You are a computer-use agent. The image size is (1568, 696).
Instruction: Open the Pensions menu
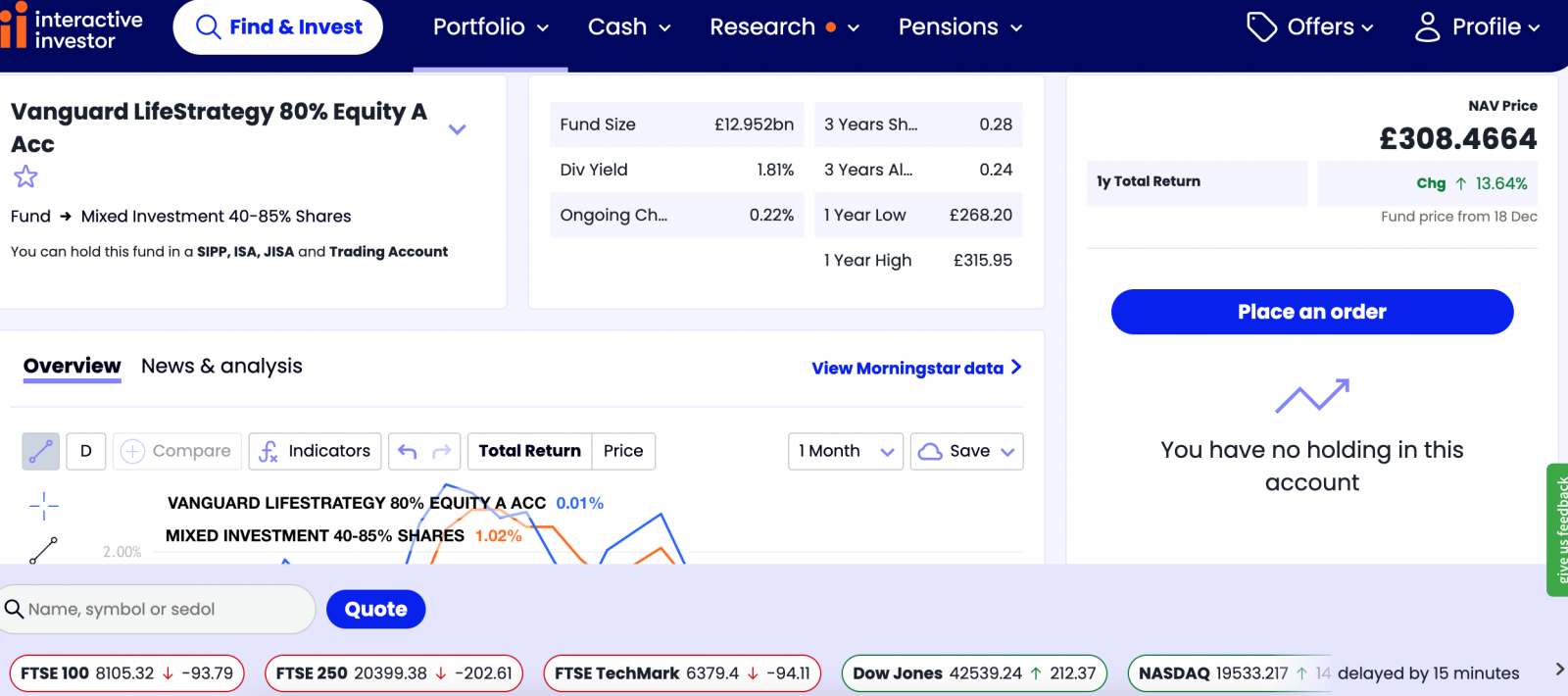point(960,27)
